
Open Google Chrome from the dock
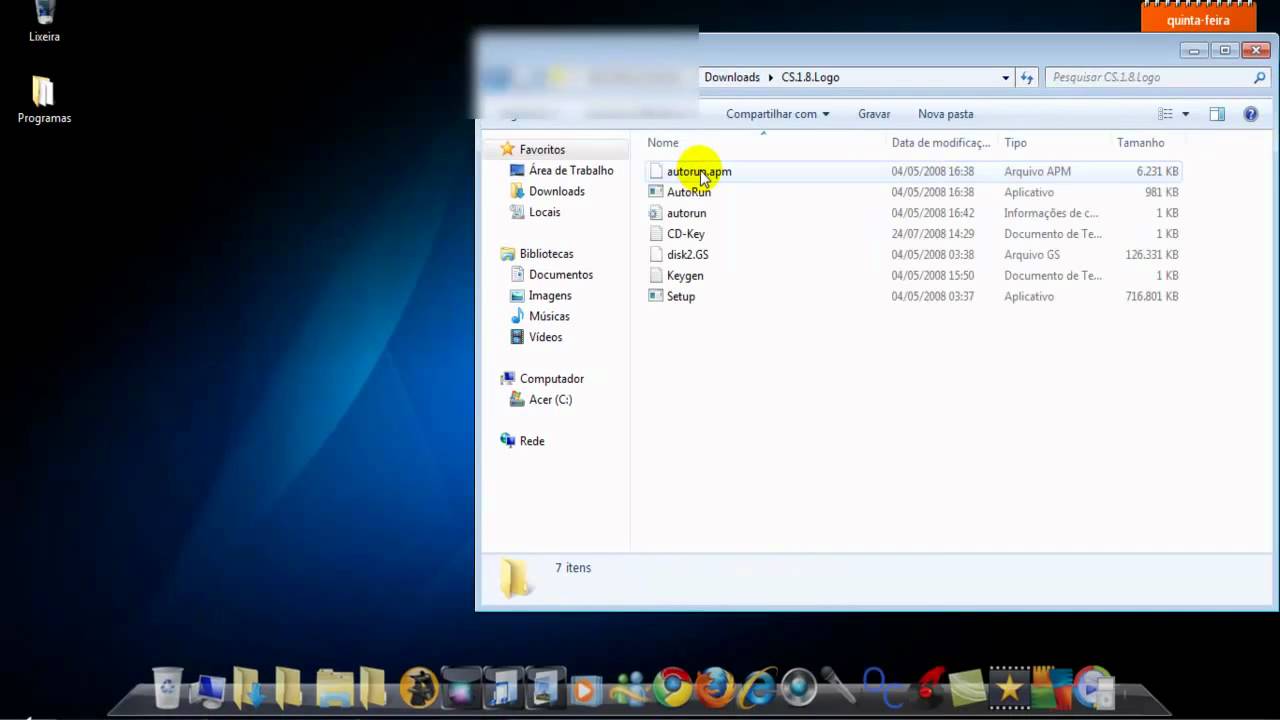[x=672, y=687]
